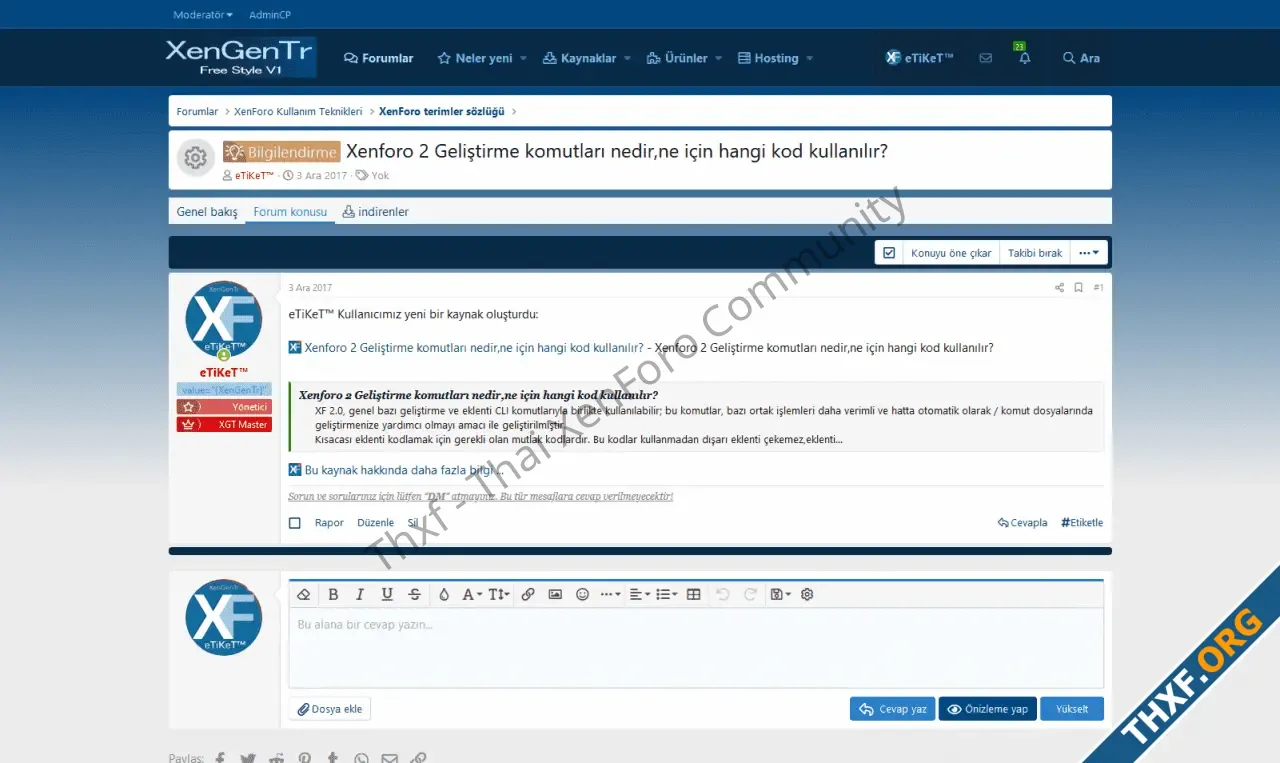This screenshot has height=763, width=1280.
Task: Click the eraser remove-formatting icon in editor
Action: [x=304, y=594]
